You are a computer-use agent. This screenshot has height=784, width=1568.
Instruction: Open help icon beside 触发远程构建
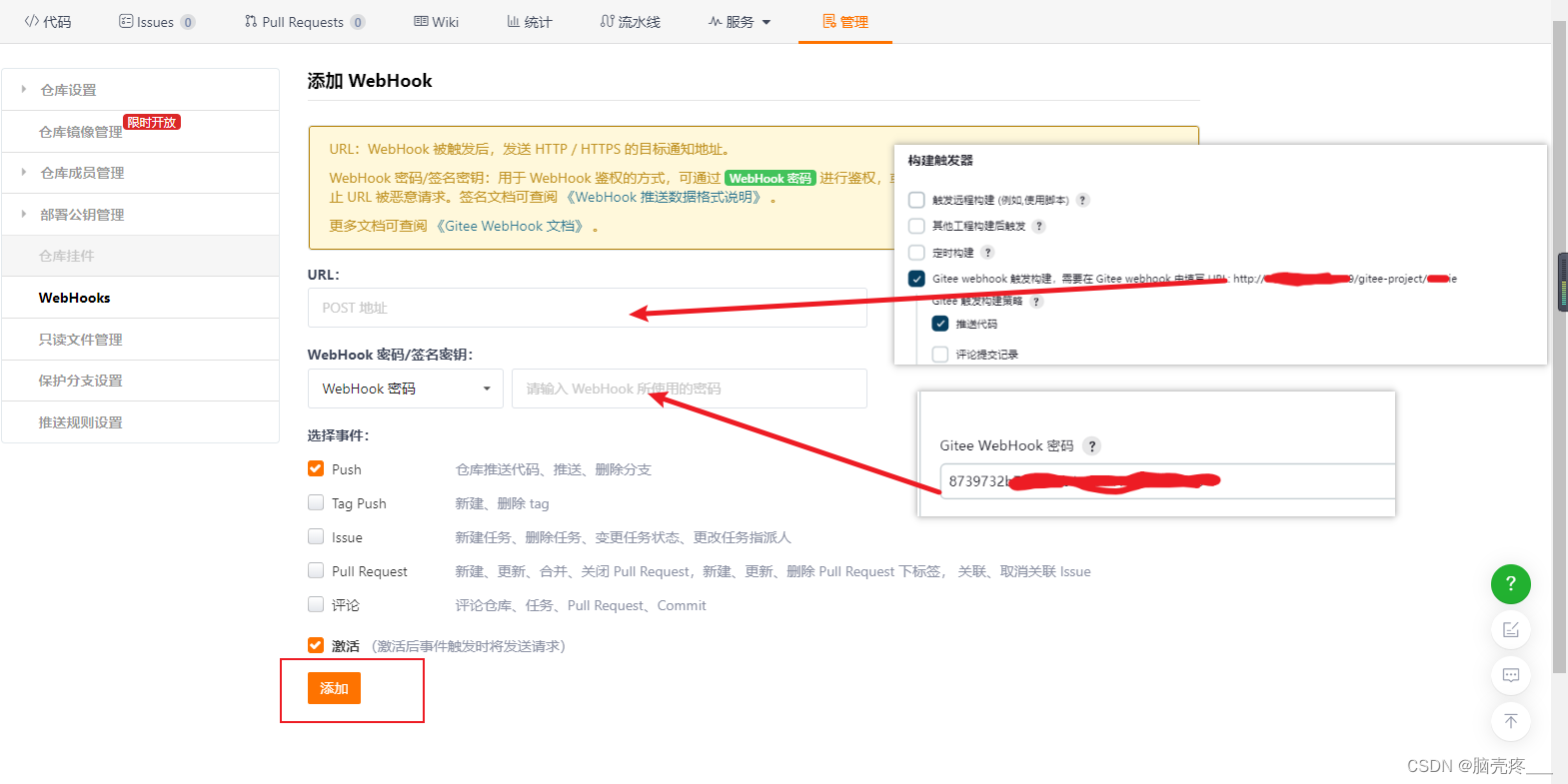(x=1082, y=200)
